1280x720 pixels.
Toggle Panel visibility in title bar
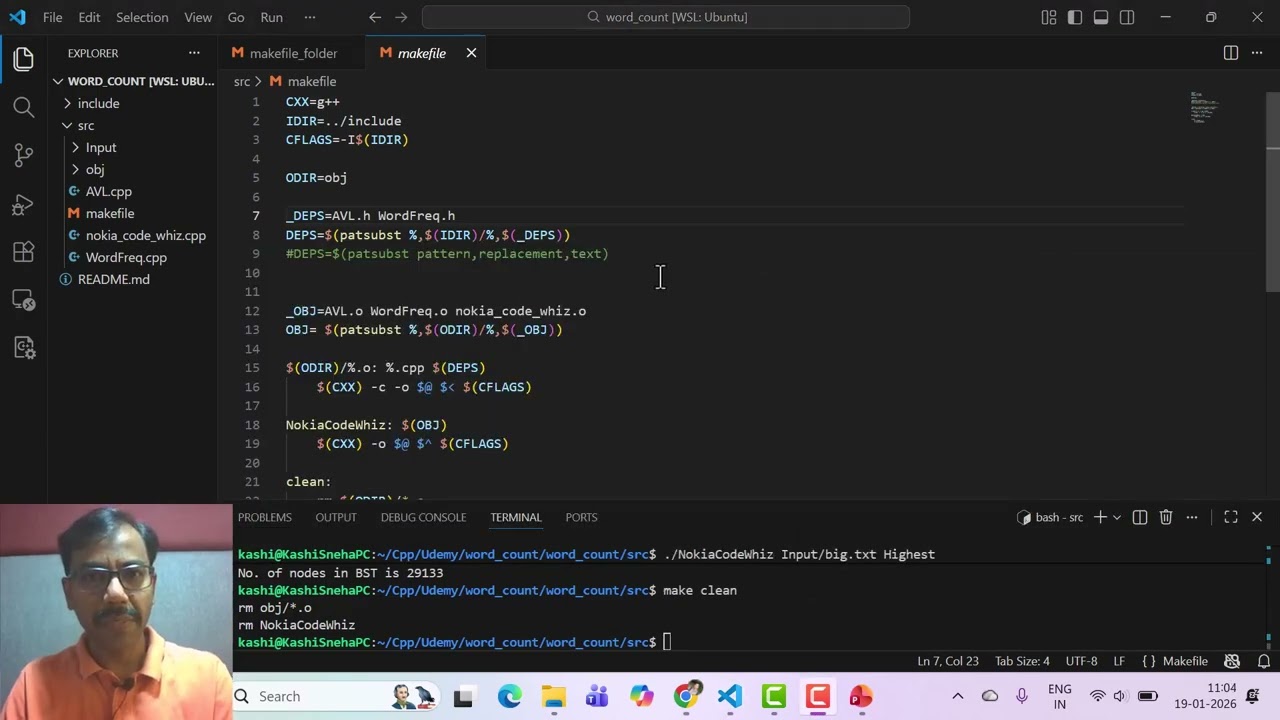coord(1101,17)
